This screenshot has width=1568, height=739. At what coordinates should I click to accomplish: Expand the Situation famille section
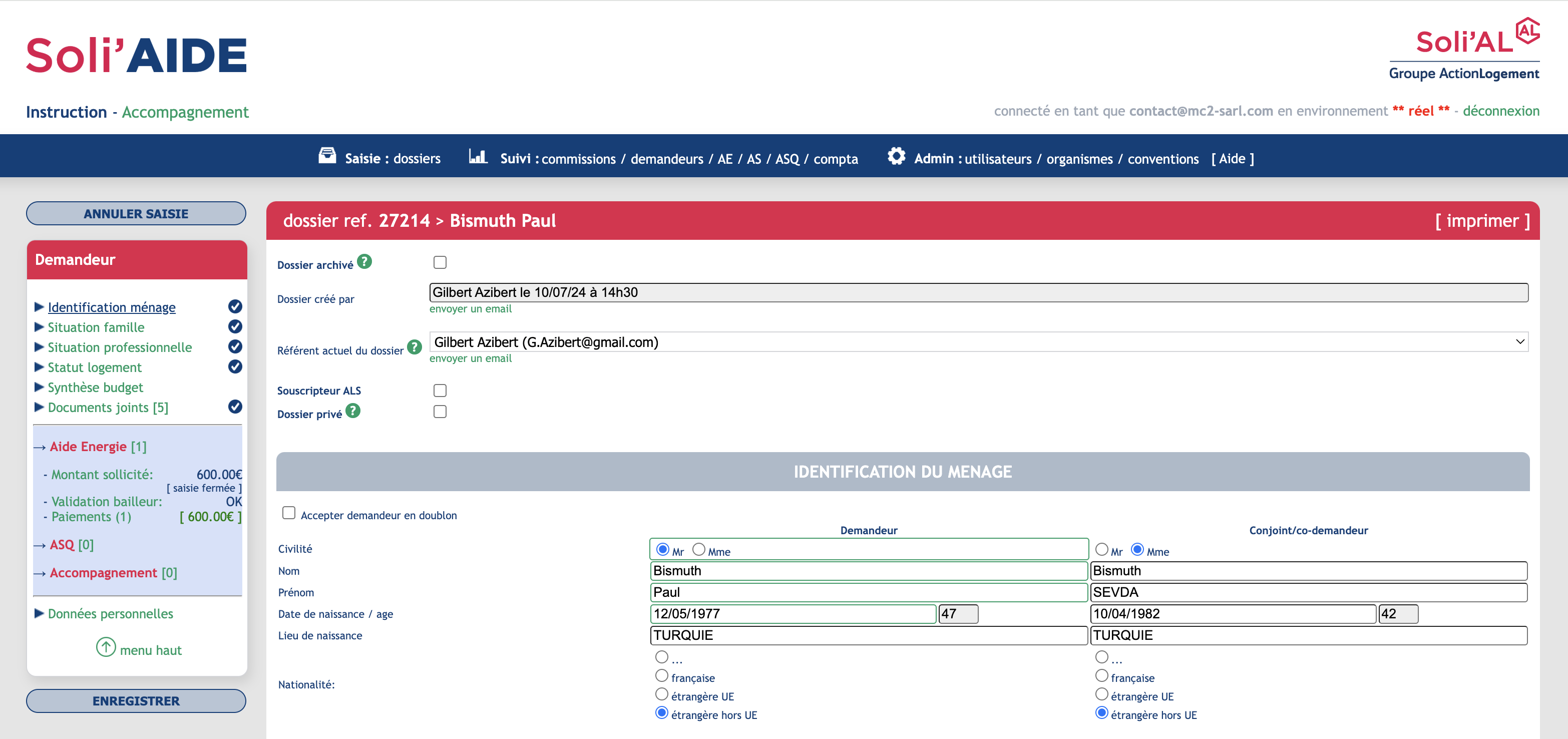coord(96,327)
